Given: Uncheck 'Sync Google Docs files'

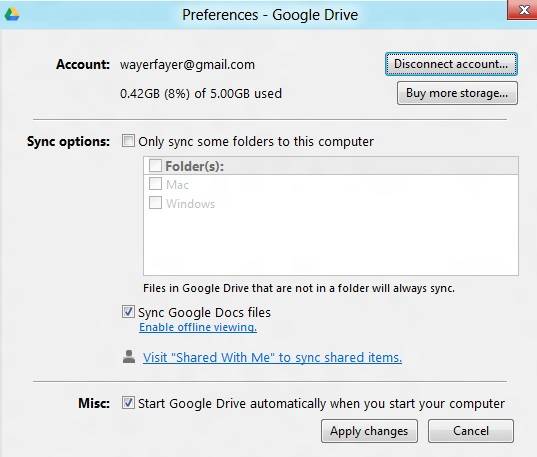Looking at the screenshot, I should (128, 312).
